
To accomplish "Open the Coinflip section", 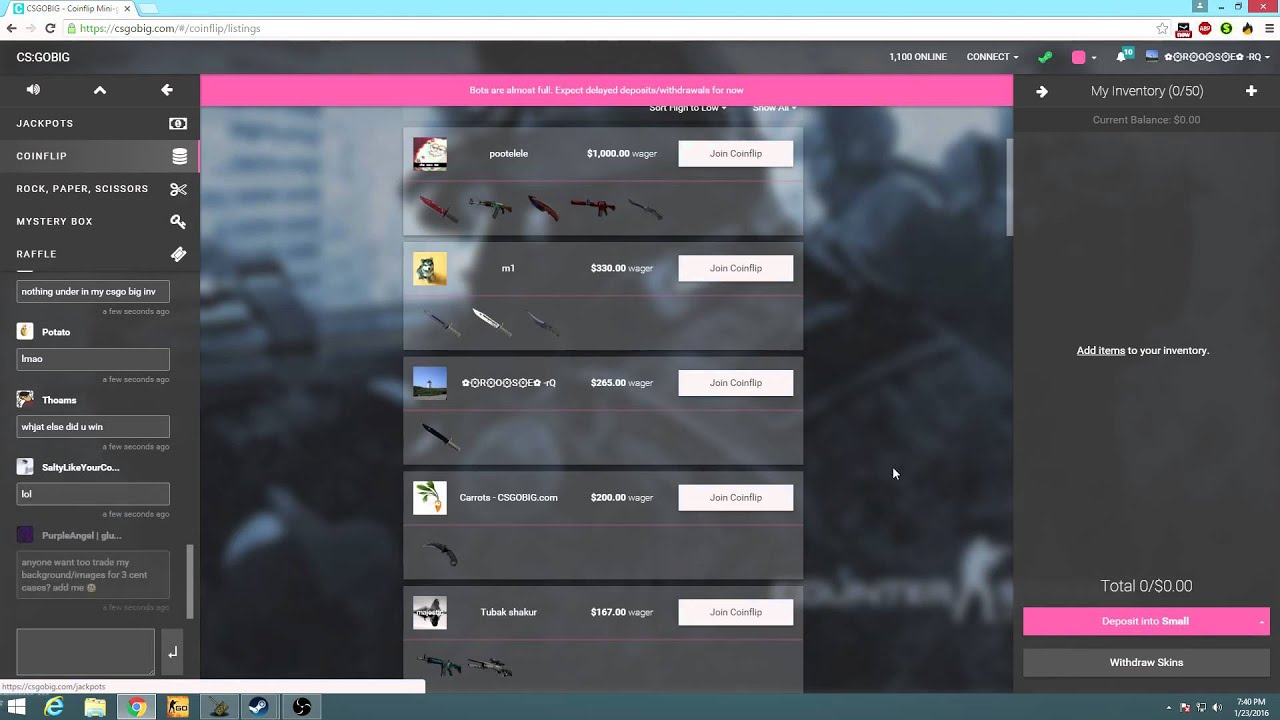I will click(100, 156).
